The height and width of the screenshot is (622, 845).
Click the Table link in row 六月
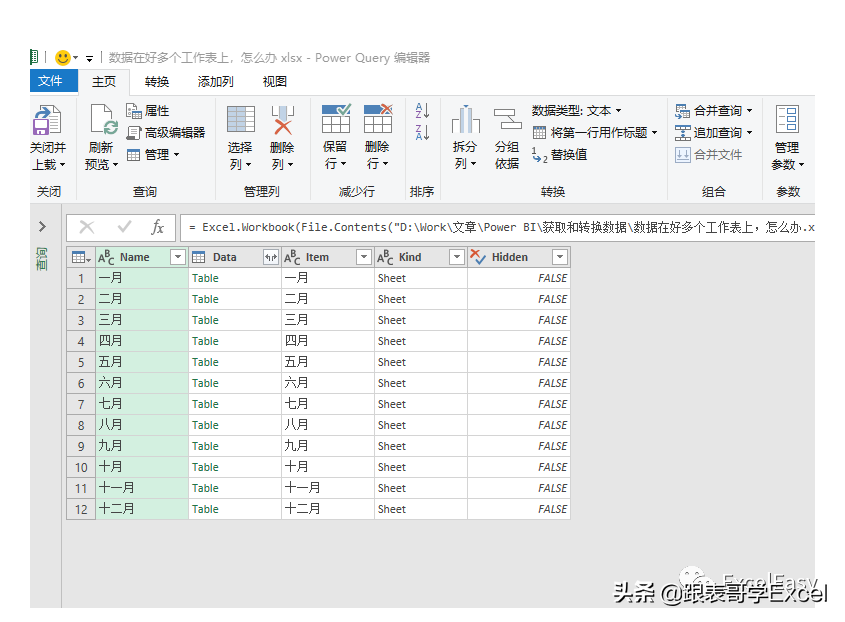pyautogui.click(x=205, y=383)
